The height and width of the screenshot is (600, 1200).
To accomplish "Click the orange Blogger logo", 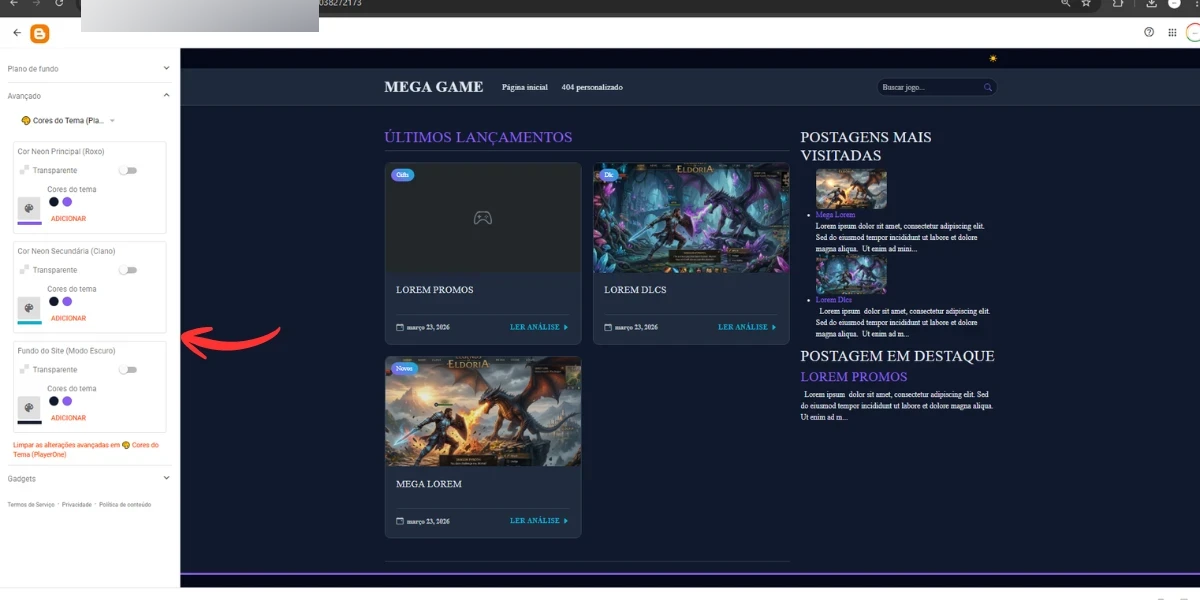I will coord(40,33).
